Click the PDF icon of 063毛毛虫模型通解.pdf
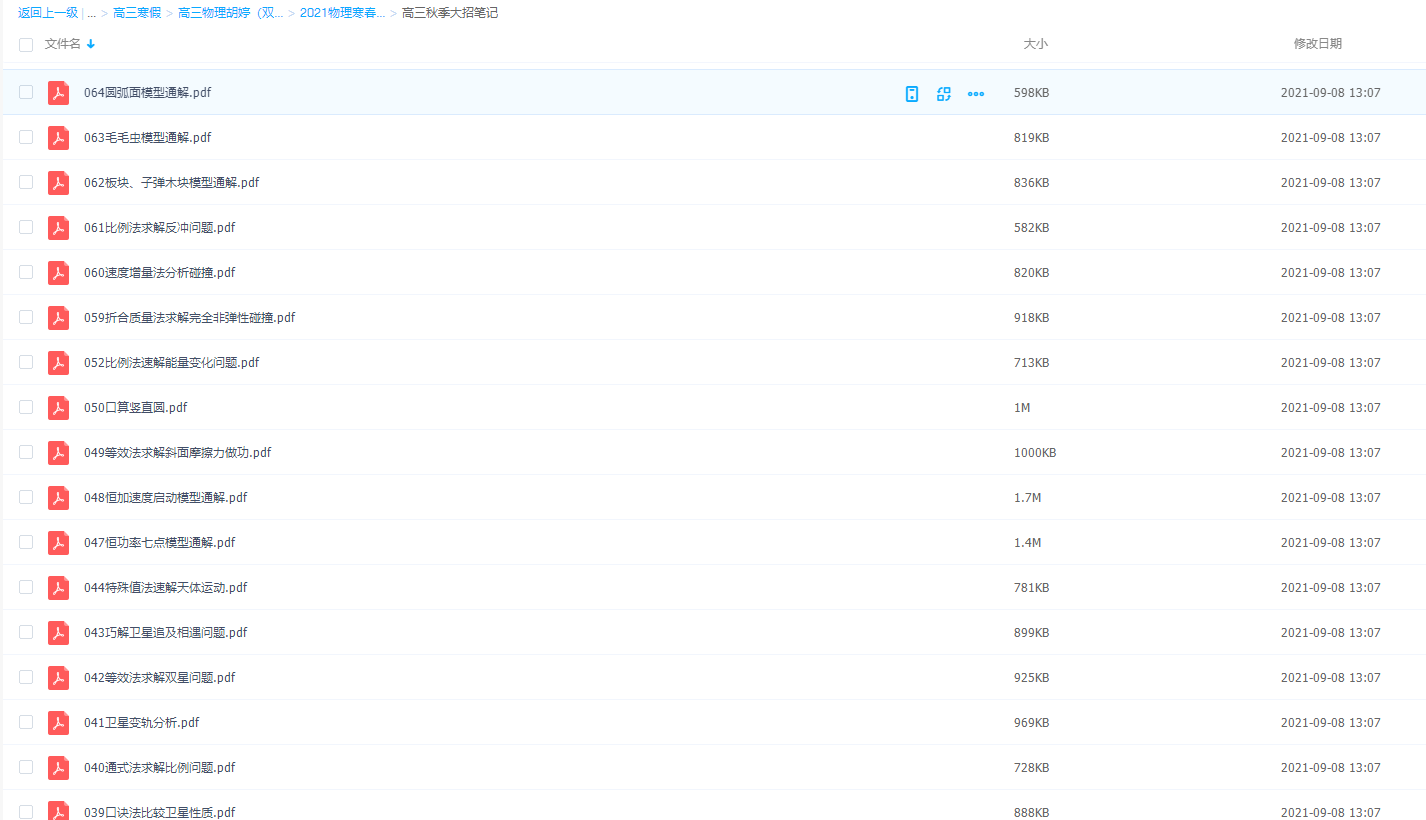The width and height of the screenshot is (1426, 820). (59, 138)
